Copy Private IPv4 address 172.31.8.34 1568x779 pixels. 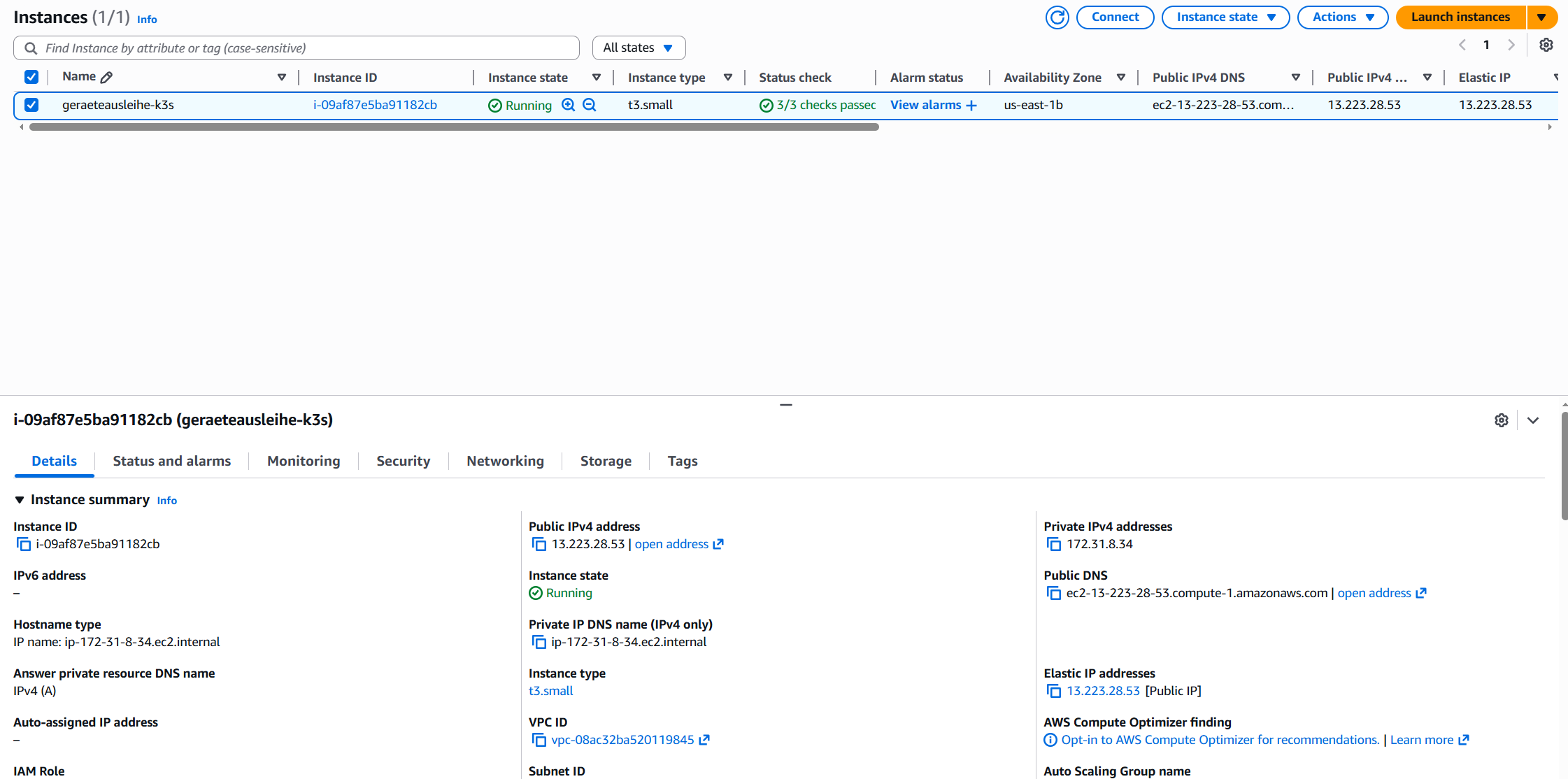coord(1053,544)
